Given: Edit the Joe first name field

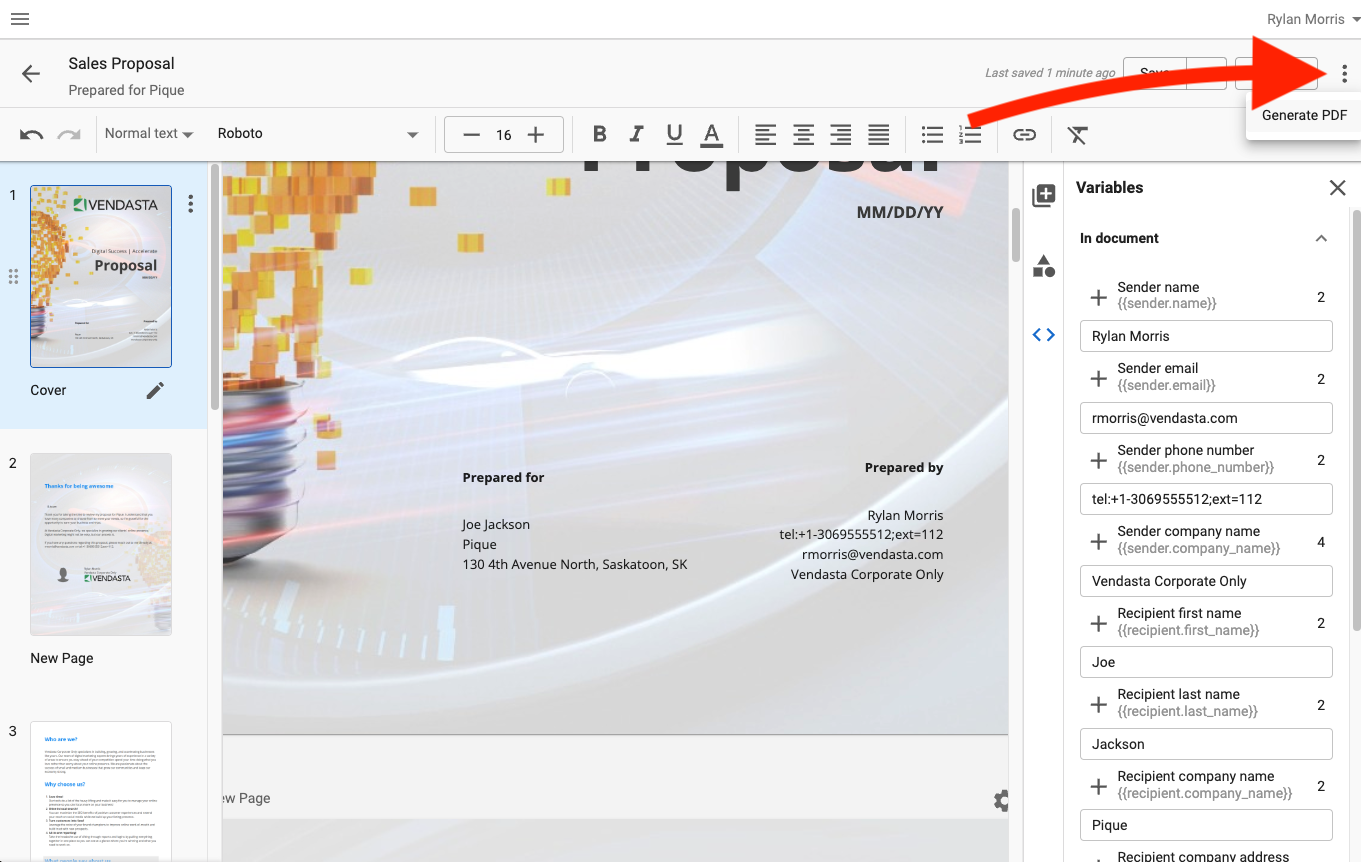Looking at the screenshot, I should pyautogui.click(x=1206, y=662).
